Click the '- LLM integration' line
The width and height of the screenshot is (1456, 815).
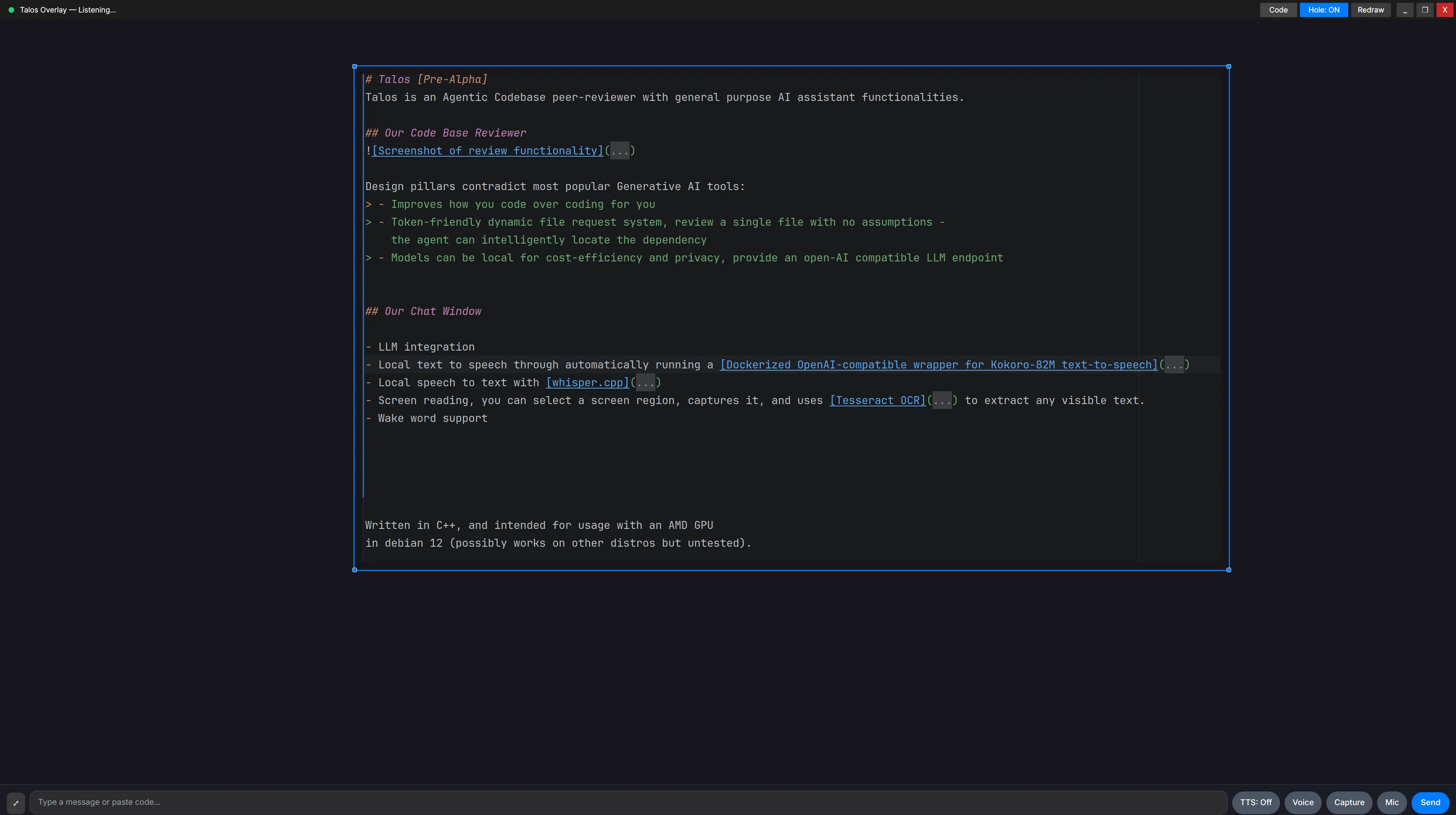[420, 347]
